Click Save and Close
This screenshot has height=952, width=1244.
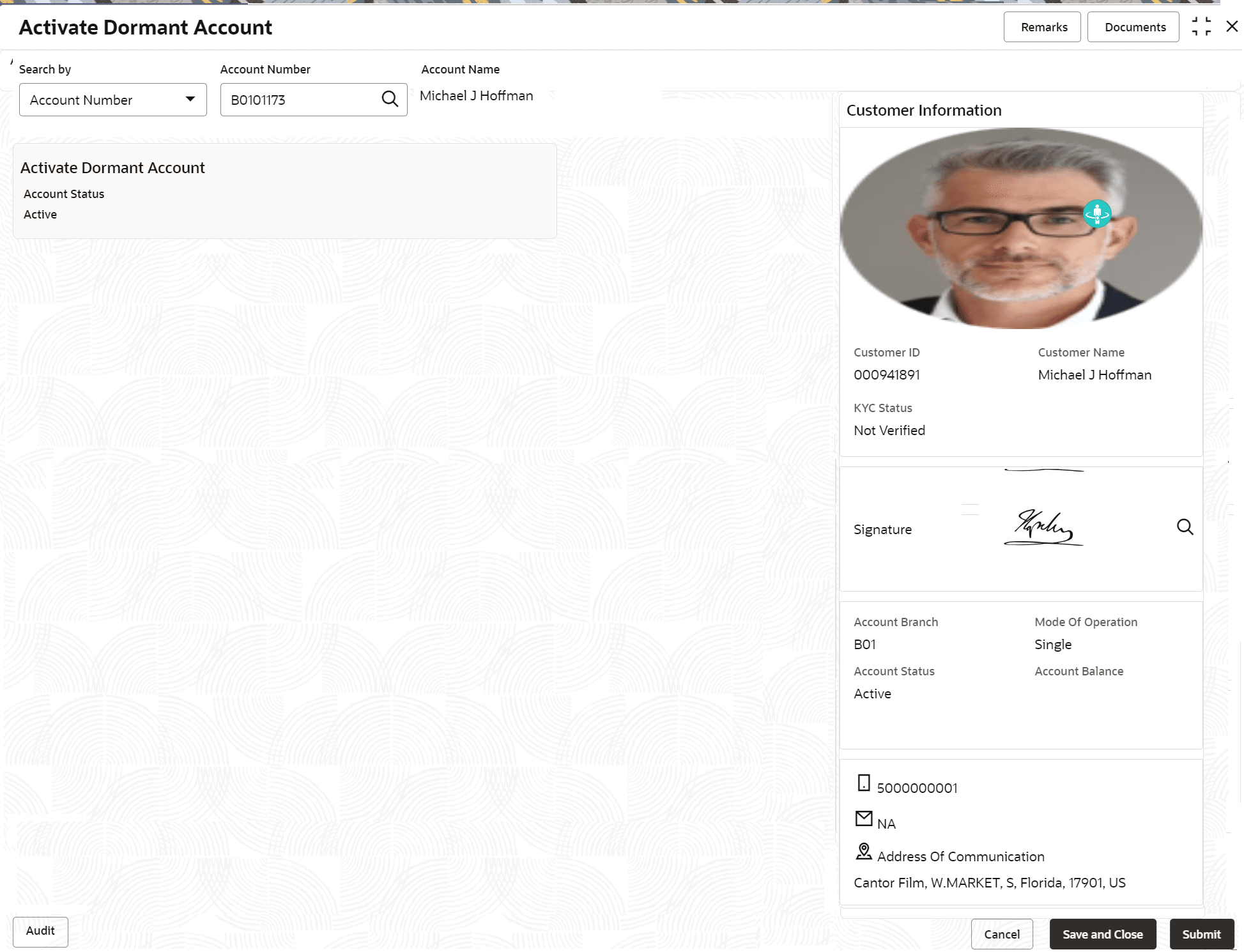coord(1102,934)
